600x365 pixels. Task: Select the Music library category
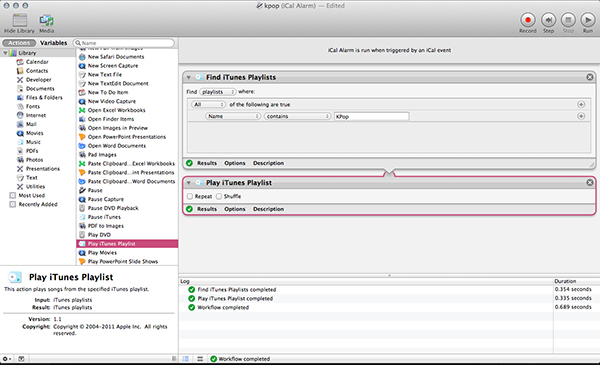(x=33, y=142)
